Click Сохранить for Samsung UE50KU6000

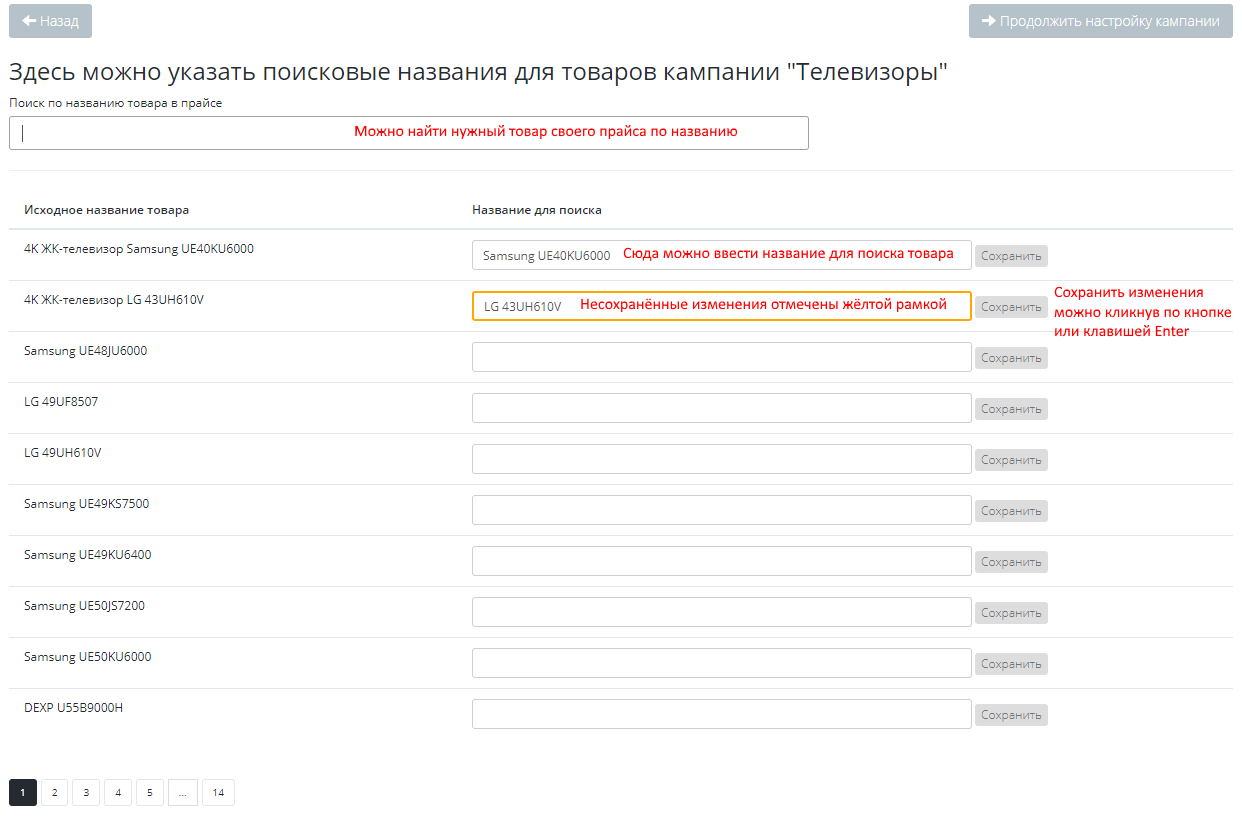coord(1011,664)
